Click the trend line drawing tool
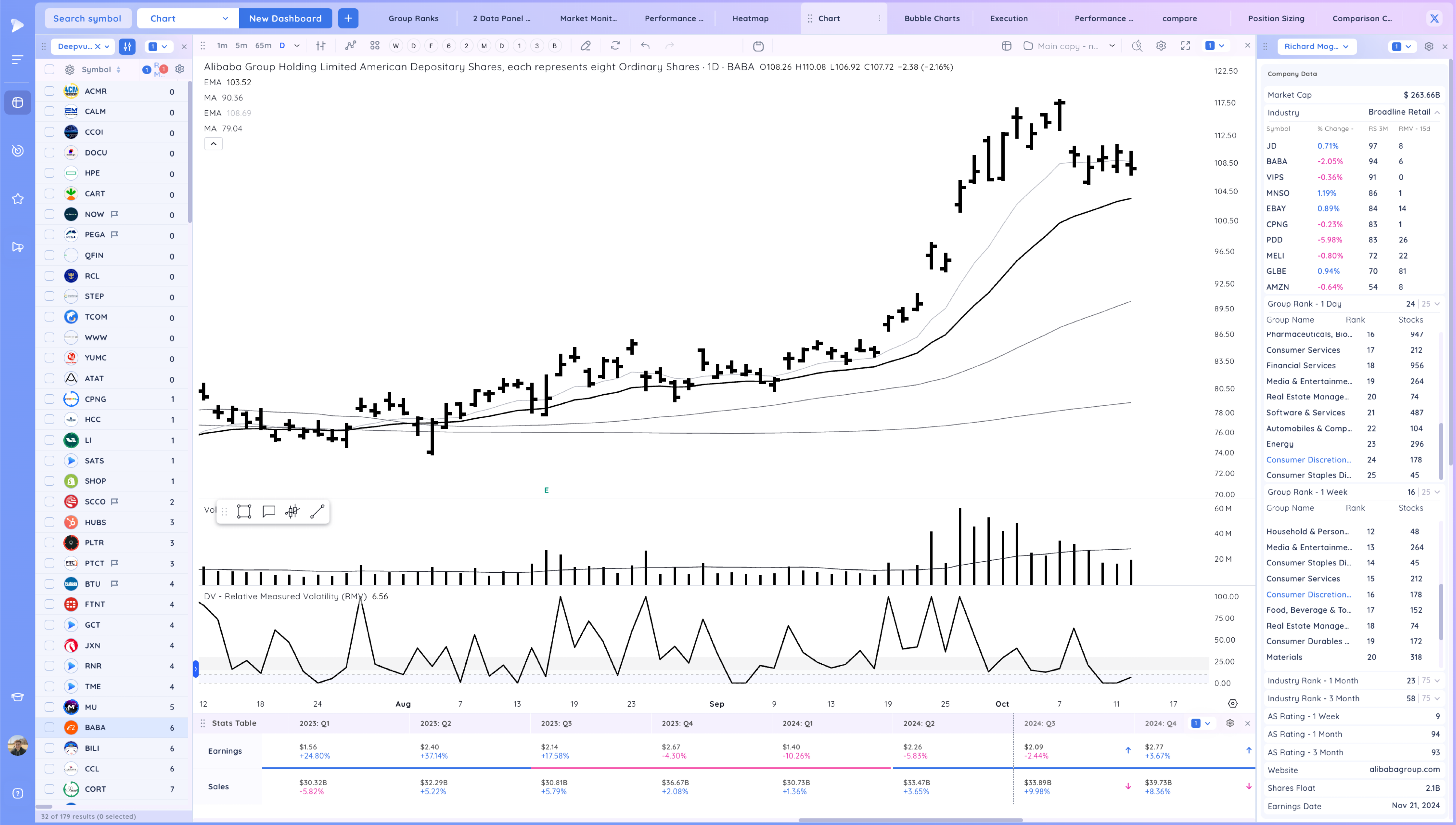The height and width of the screenshot is (825, 1456). [317, 512]
